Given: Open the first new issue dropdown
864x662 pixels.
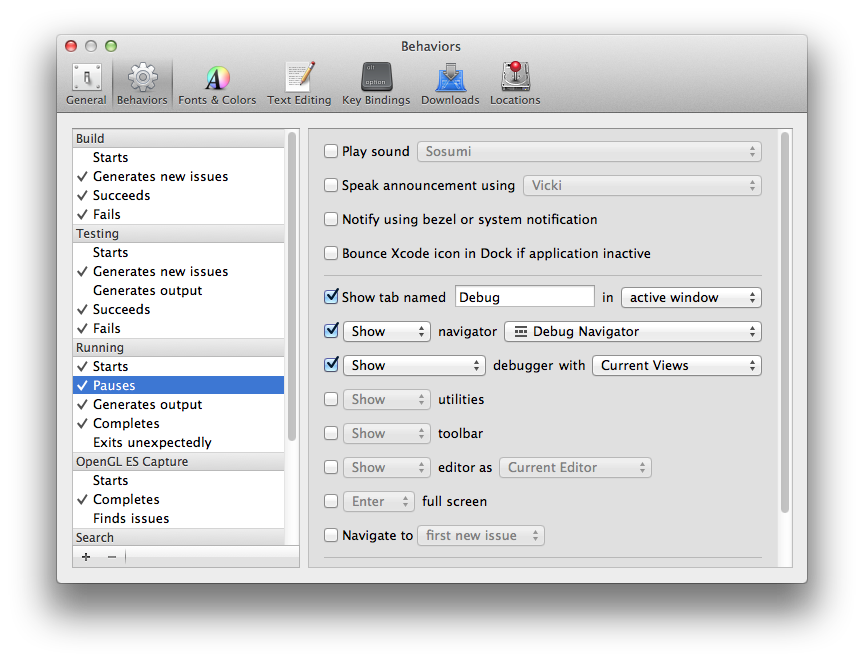Looking at the screenshot, I should pyautogui.click(x=481, y=536).
